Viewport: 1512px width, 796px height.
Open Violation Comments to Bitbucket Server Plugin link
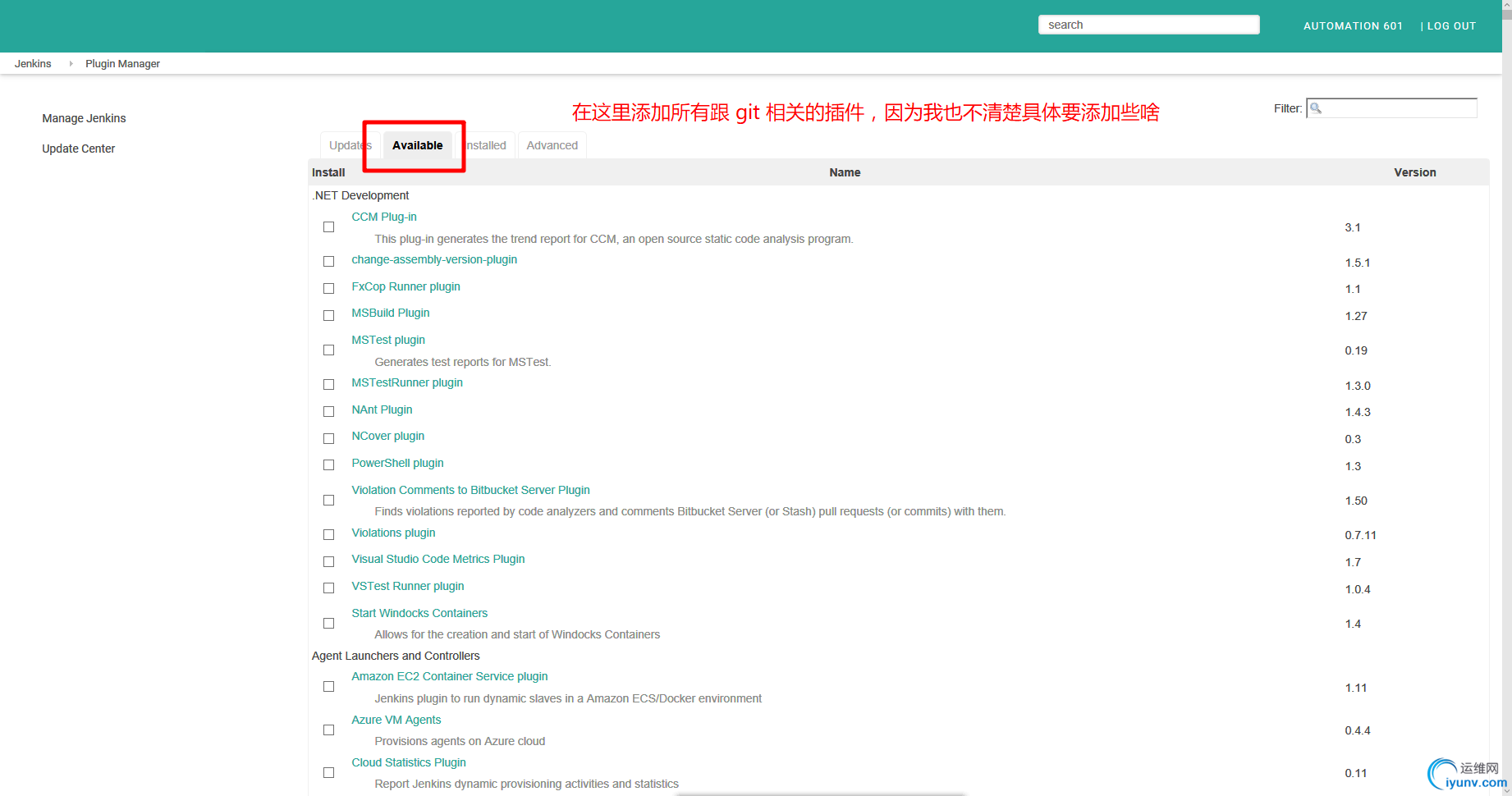click(470, 490)
